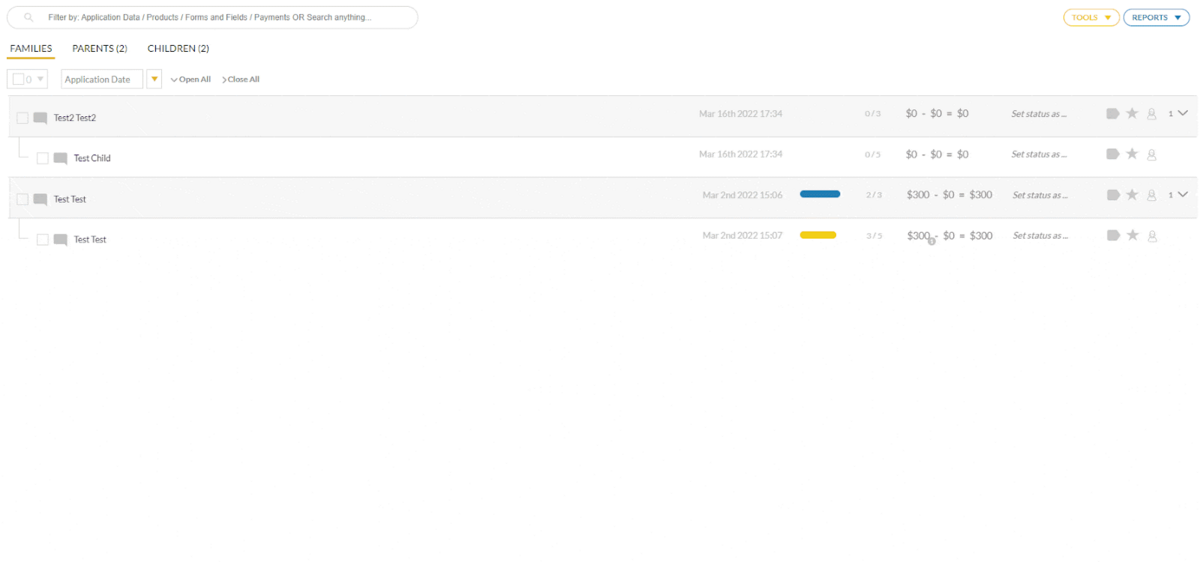Switch to the Parents (2) tab
The height and width of the screenshot is (562, 1200).
pos(99,48)
